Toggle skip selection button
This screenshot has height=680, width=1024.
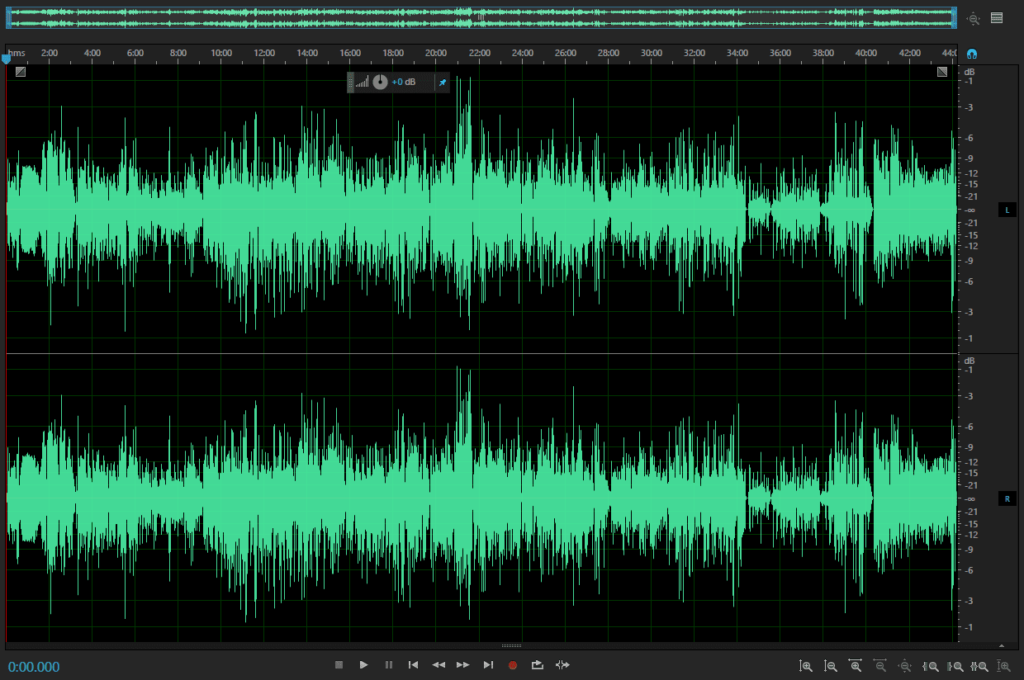562,665
